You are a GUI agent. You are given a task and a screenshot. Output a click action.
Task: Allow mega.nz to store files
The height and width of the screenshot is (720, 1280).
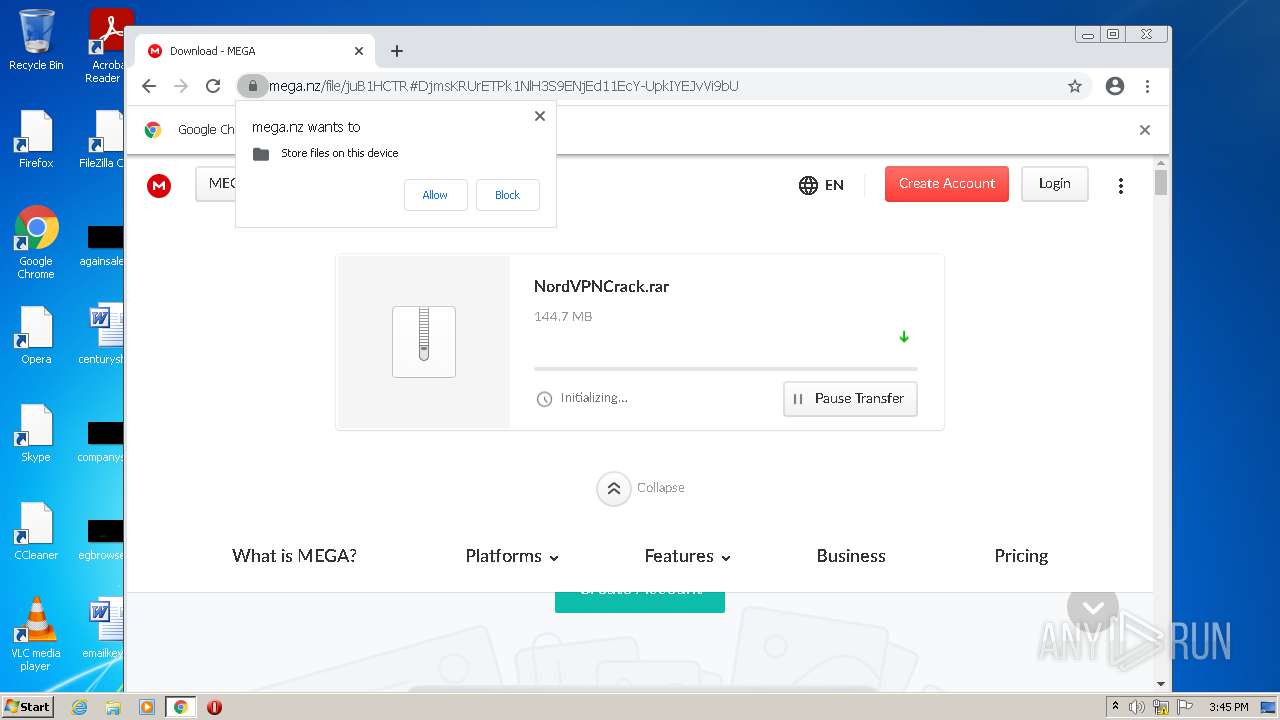pyautogui.click(x=435, y=195)
